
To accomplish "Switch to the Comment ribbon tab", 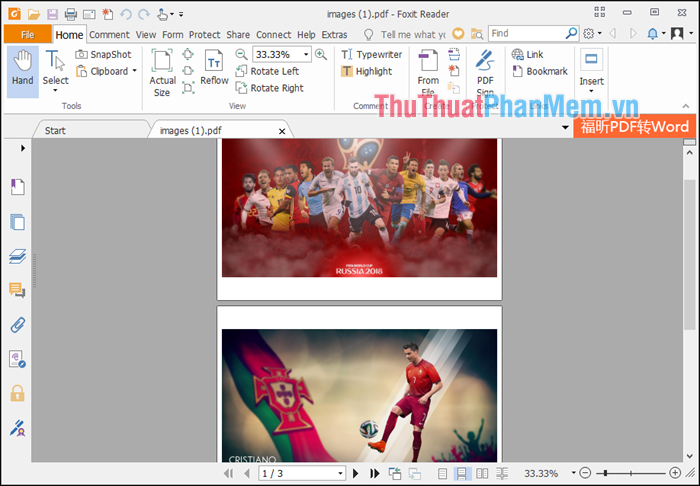I will pyautogui.click(x=109, y=35).
